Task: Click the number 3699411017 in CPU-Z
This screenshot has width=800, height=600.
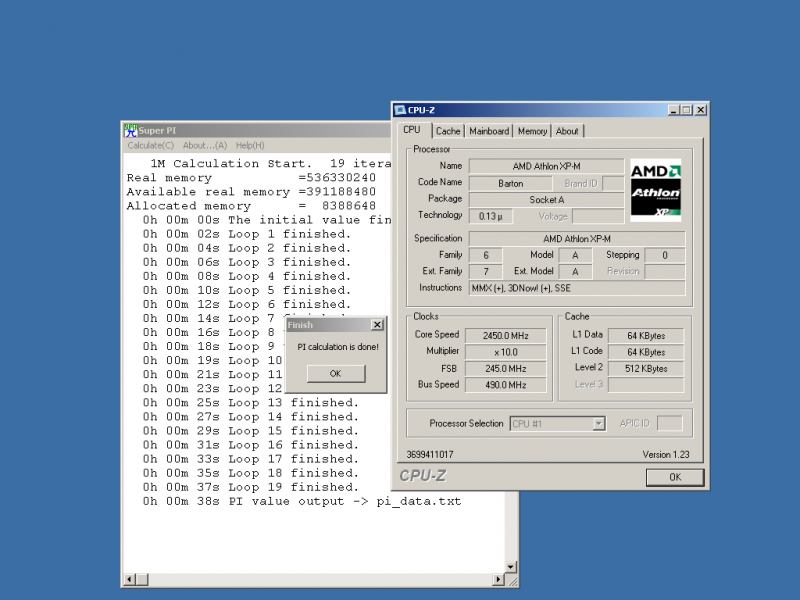Action: pyautogui.click(x=430, y=454)
